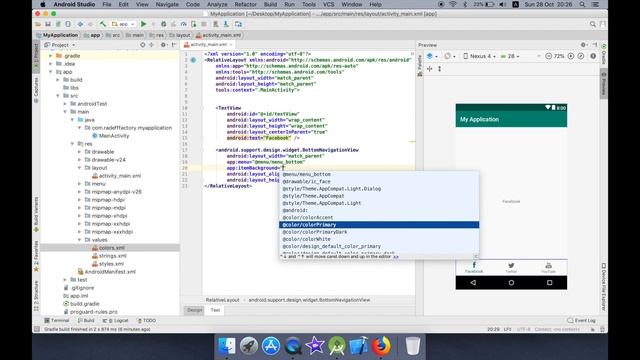Select @drawable/ic_face suggestion
This screenshot has width=640, height=360.
(x=379, y=182)
